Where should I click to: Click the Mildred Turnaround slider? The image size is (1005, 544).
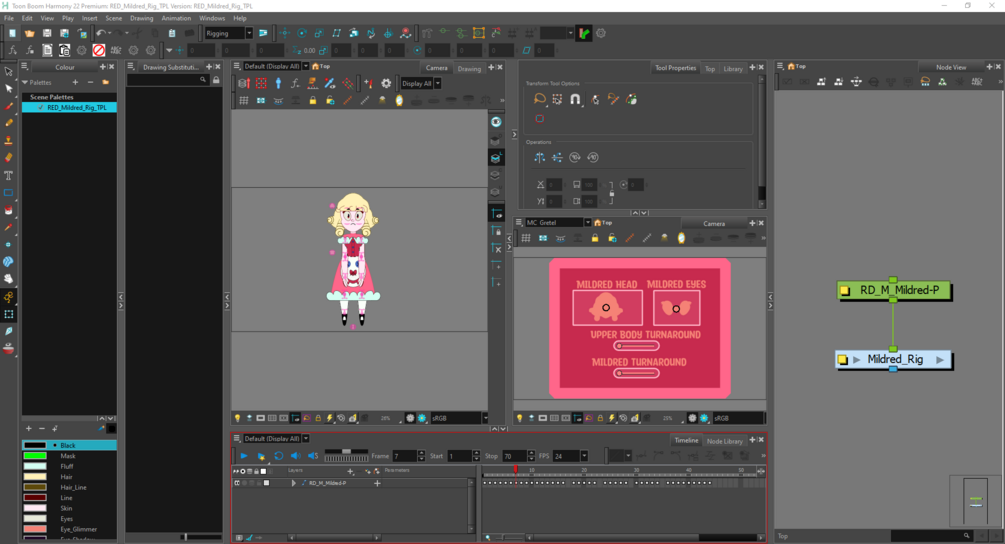636,373
